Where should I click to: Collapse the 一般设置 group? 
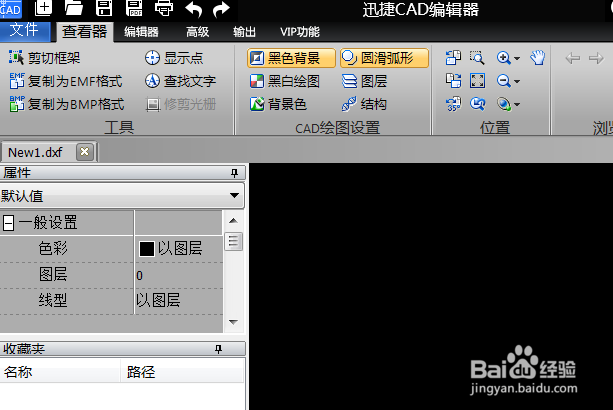8,223
